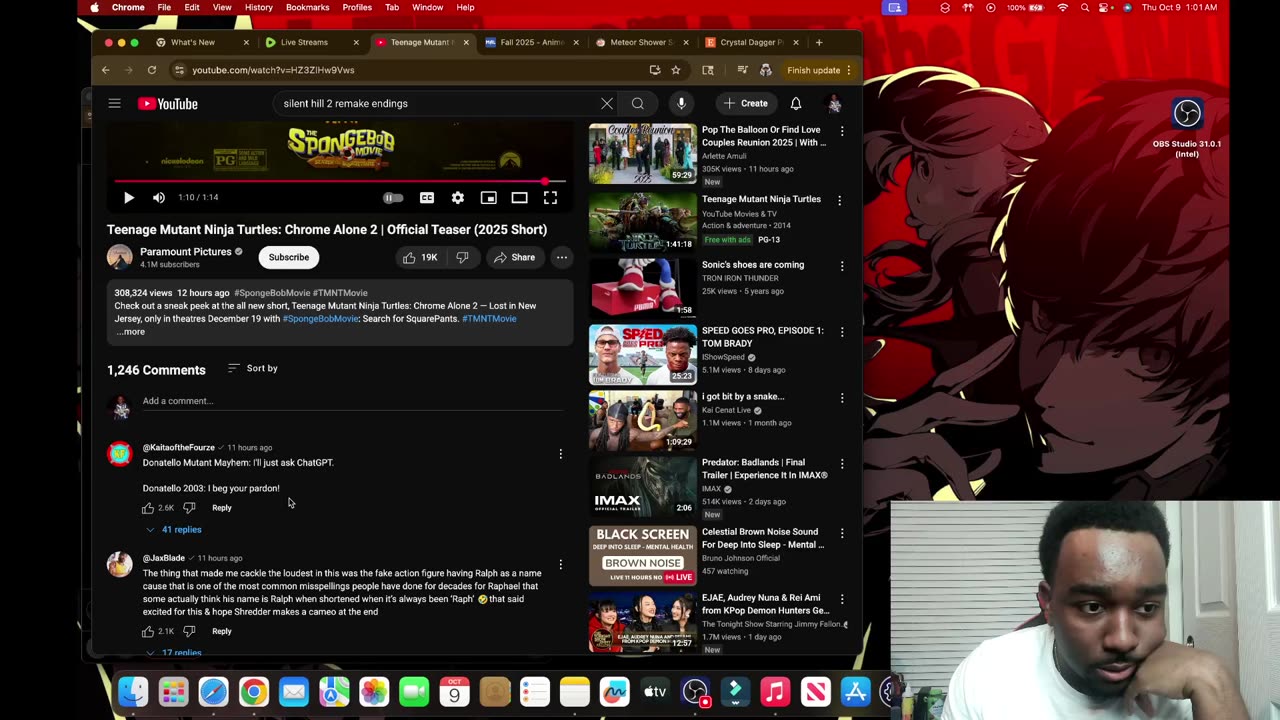Focus the YouTube search field
This screenshot has height=720, width=1280.
coord(436,103)
